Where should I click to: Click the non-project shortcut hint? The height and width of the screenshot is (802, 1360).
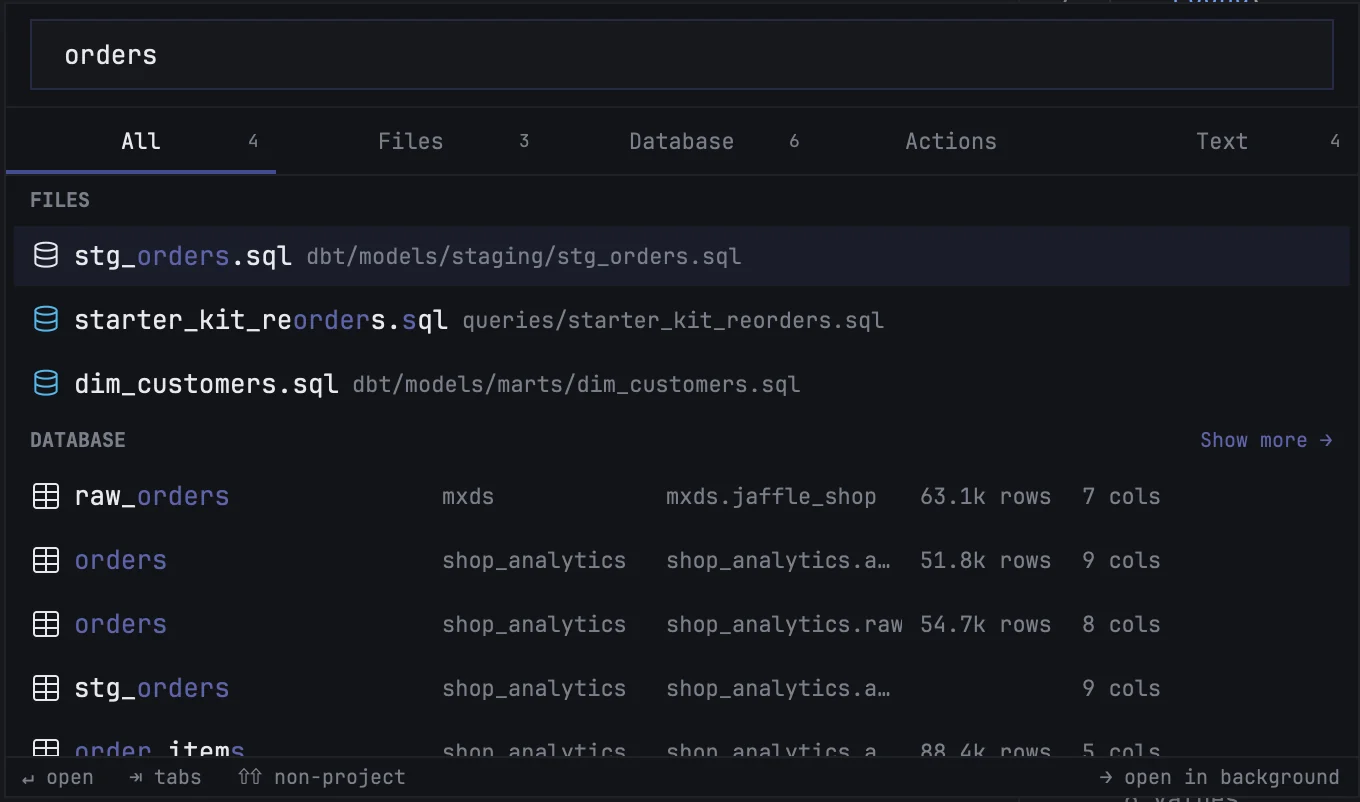(x=322, y=777)
